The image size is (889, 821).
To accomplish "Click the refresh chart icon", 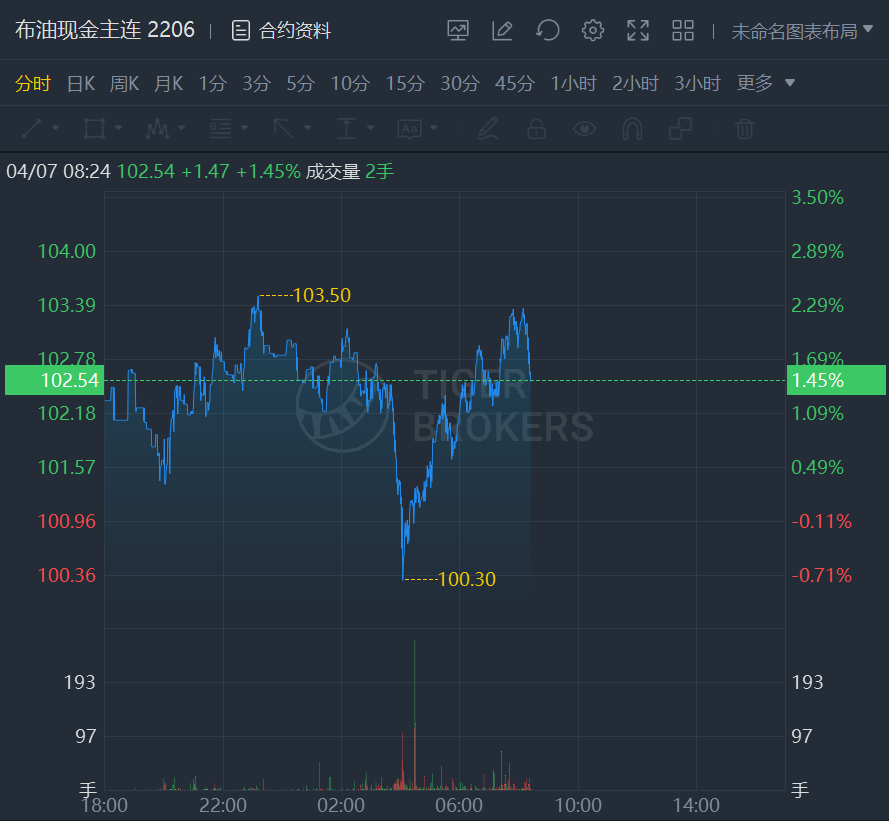I will [547, 31].
